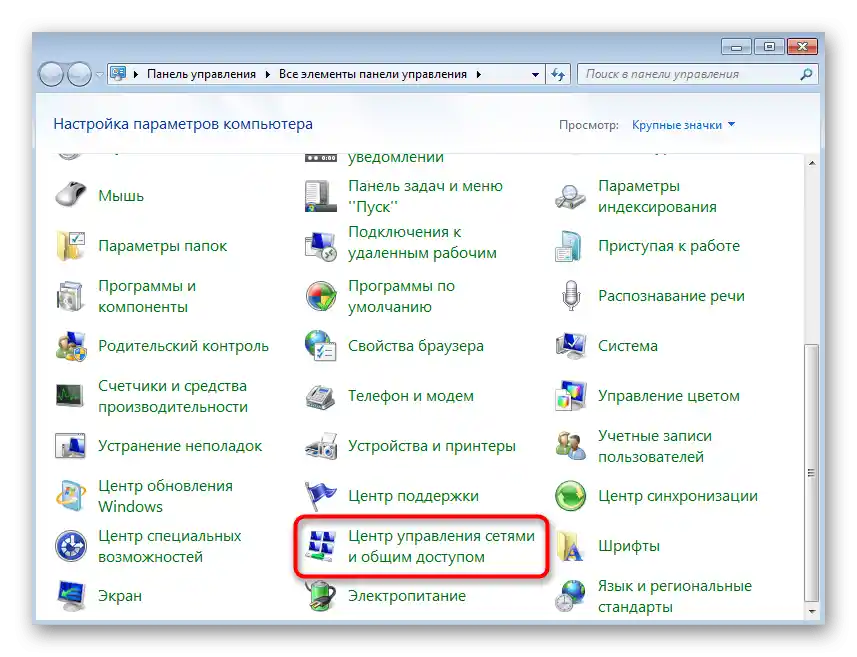Click the Электропитание battery icon
The width and height of the screenshot is (857, 657).
coord(321,596)
